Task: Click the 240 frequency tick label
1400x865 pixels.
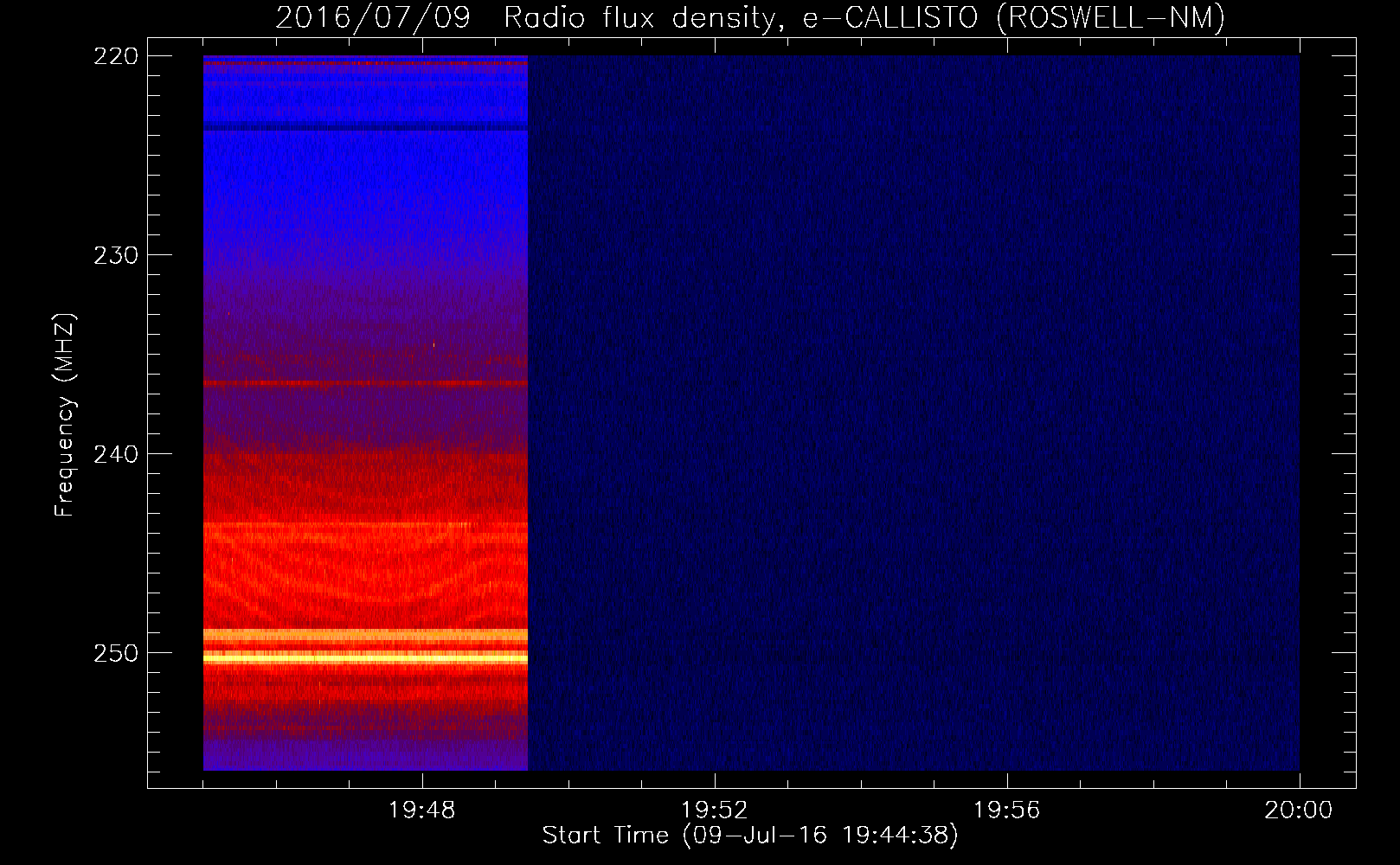Action: pyautogui.click(x=116, y=454)
